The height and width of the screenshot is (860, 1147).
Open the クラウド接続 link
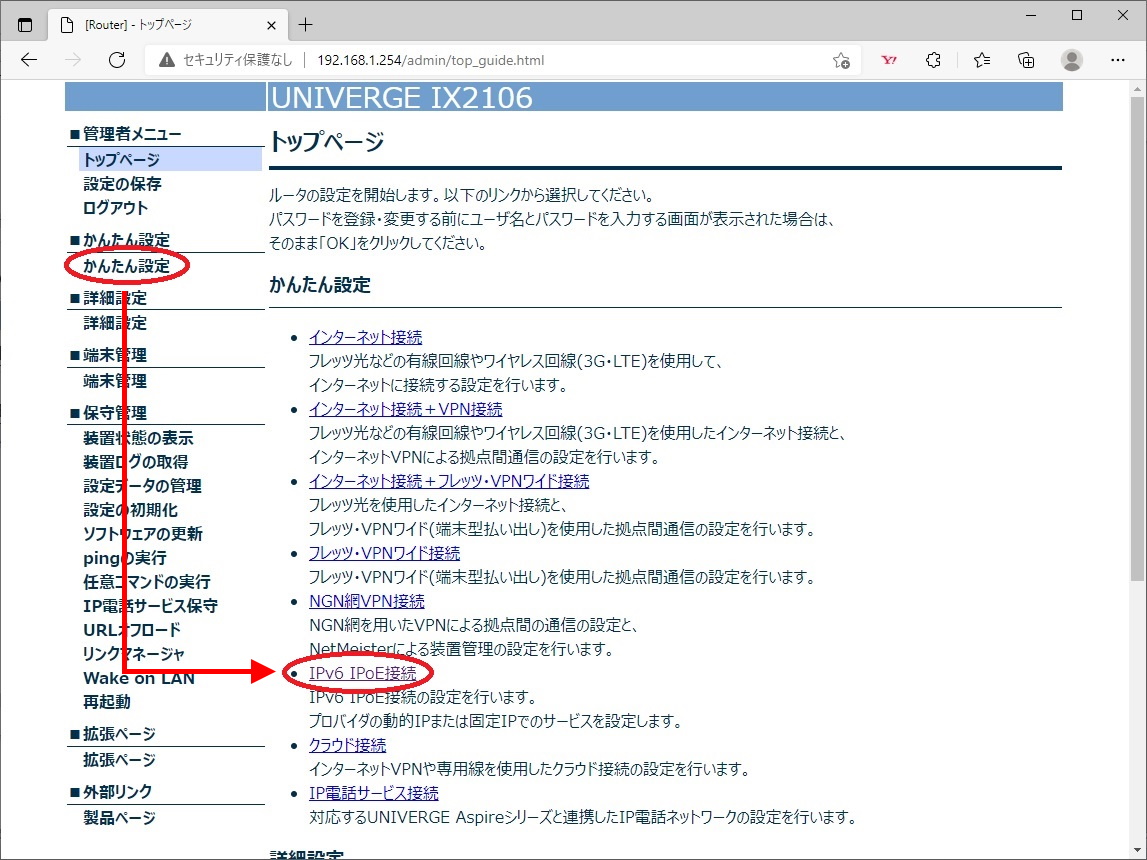click(347, 745)
